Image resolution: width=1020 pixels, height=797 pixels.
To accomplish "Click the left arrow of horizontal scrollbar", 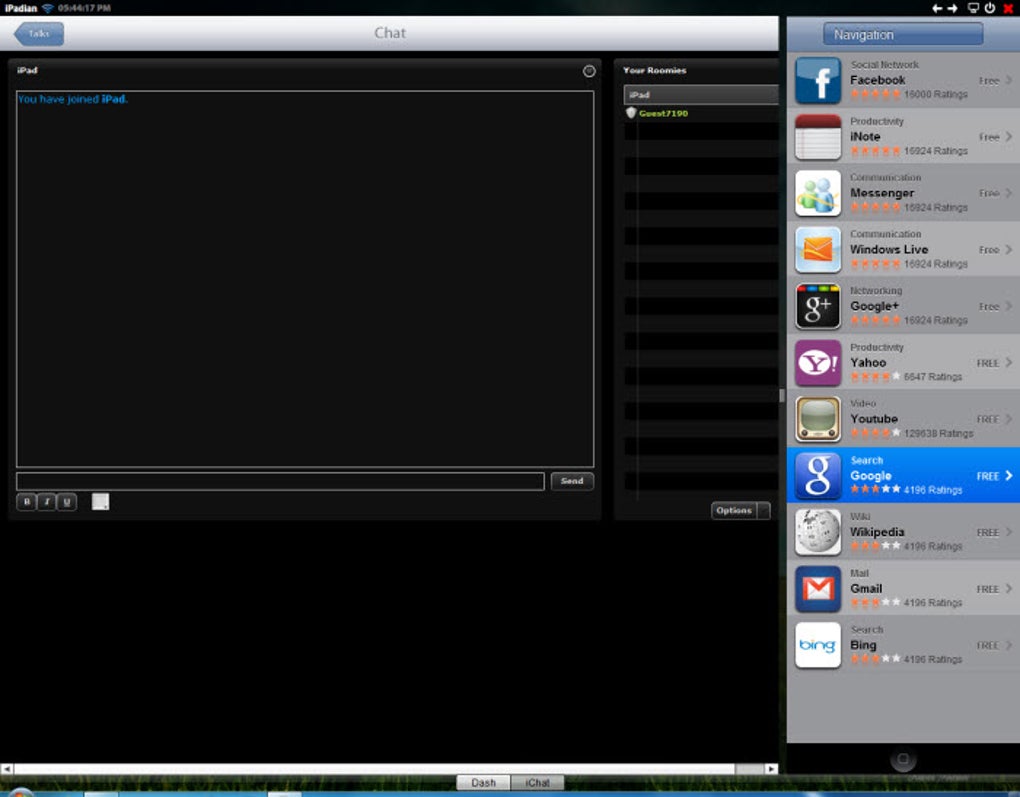I will pos(7,769).
